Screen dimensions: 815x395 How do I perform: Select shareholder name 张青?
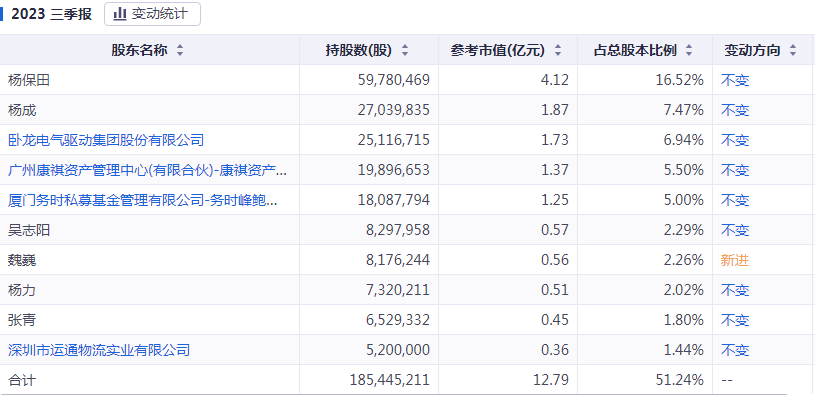pyautogui.click(x=22, y=320)
